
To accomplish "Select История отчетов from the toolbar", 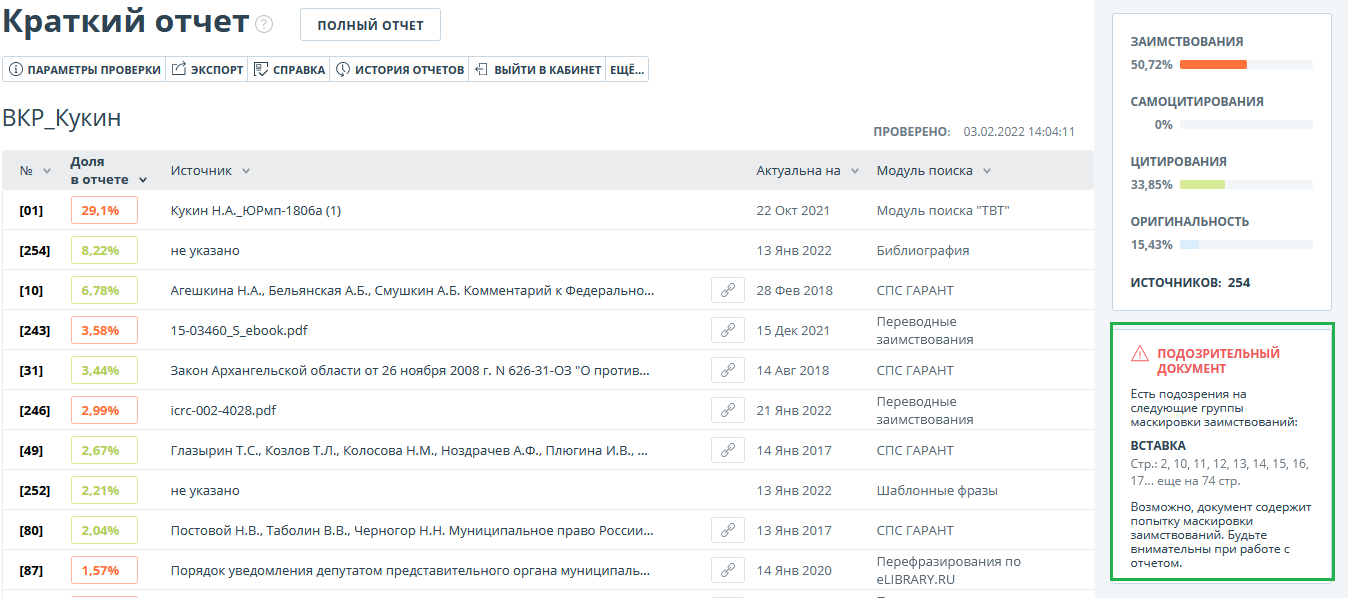I will click(400, 70).
